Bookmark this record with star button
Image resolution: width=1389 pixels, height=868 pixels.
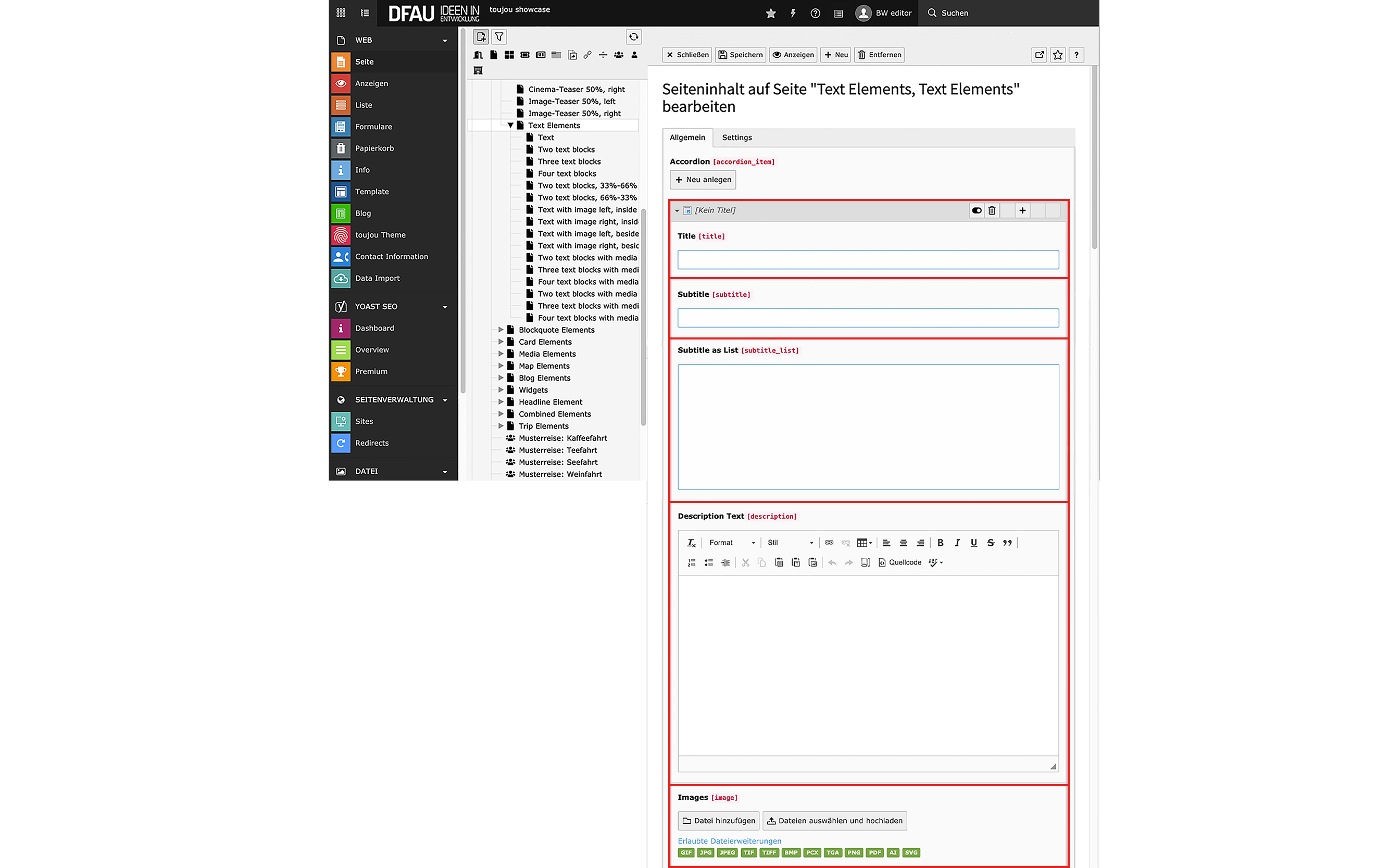point(1058,55)
